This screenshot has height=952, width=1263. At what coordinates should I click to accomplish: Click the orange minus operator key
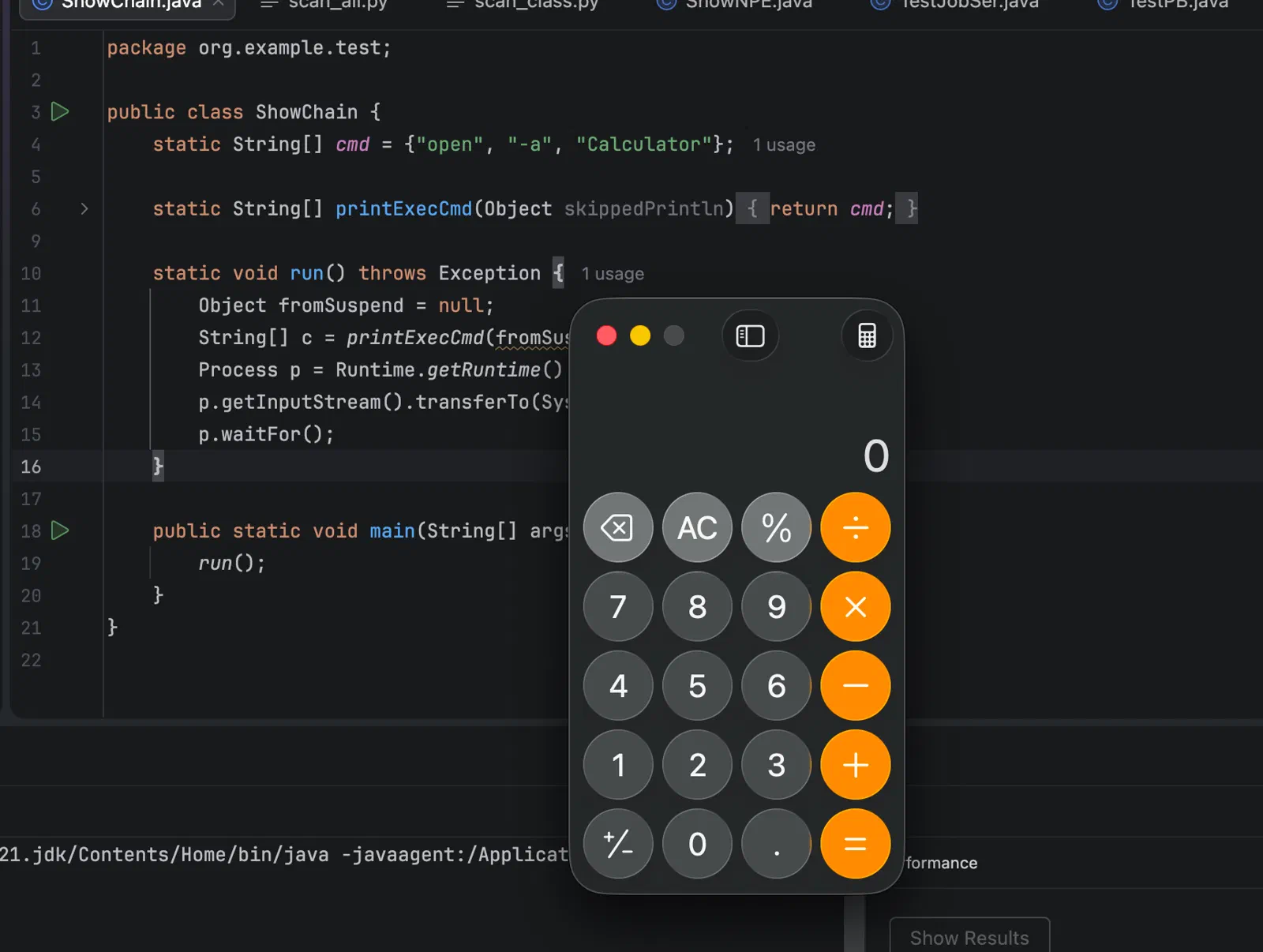(x=856, y=685)
